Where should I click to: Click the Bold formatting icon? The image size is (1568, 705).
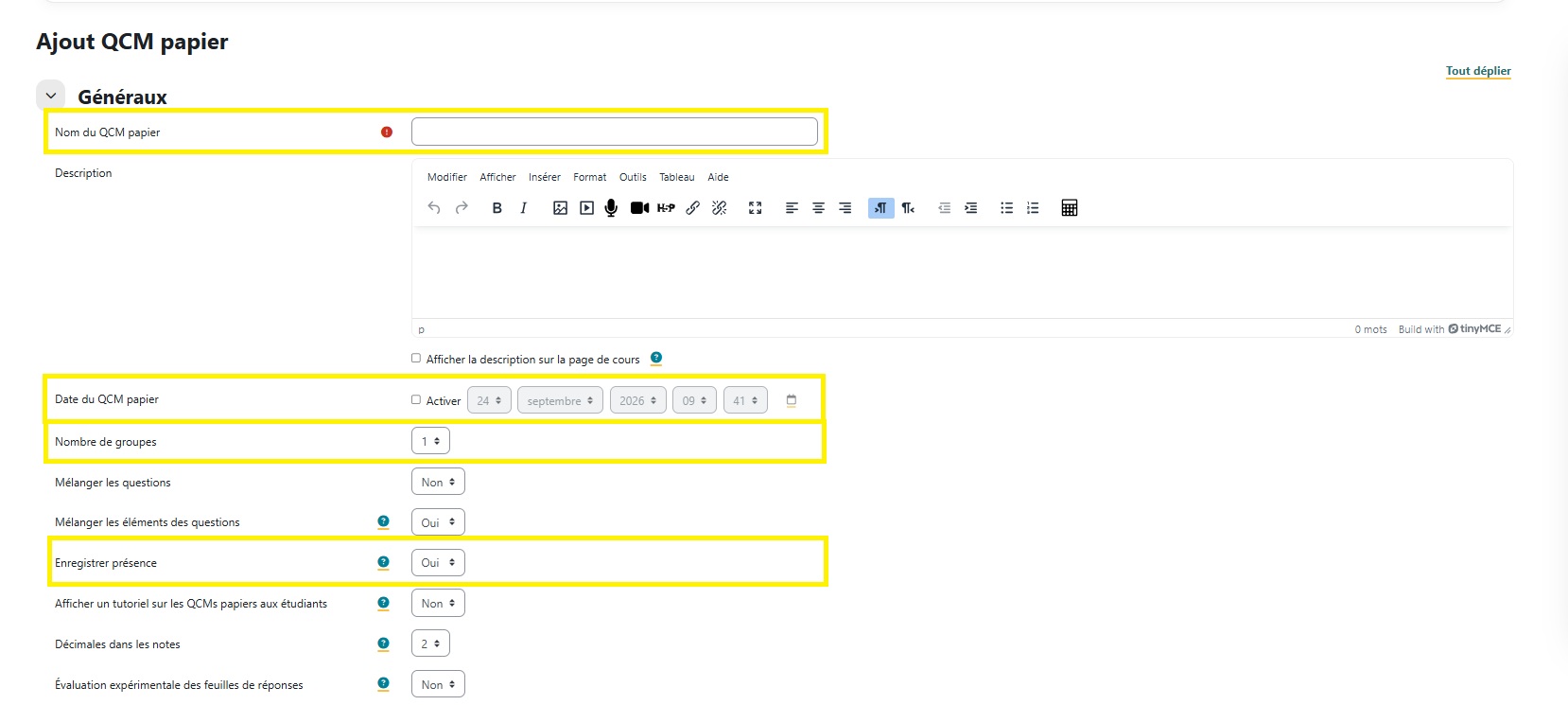[x=497, y=208]
